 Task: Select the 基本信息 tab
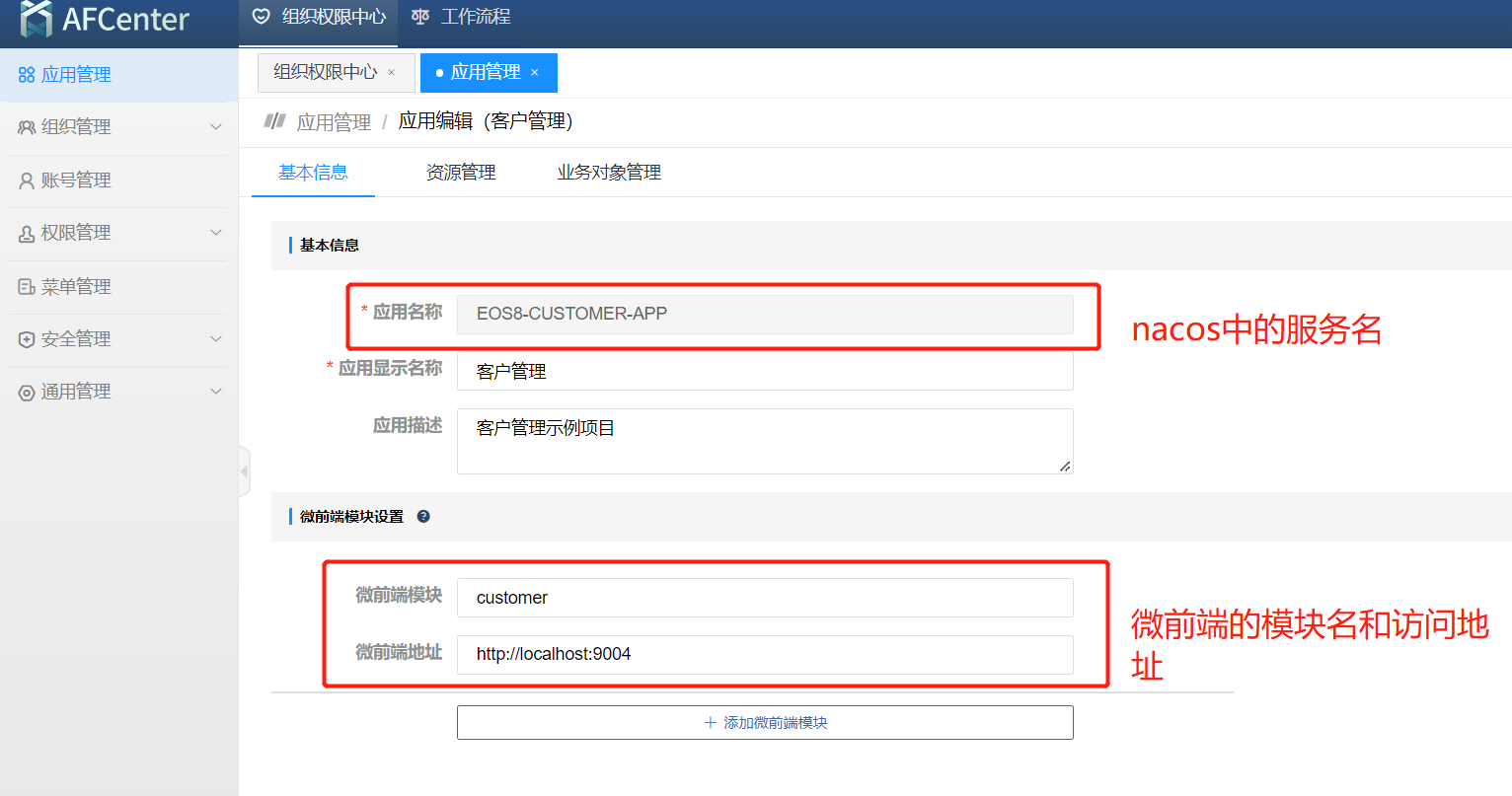tap(313, 173)
